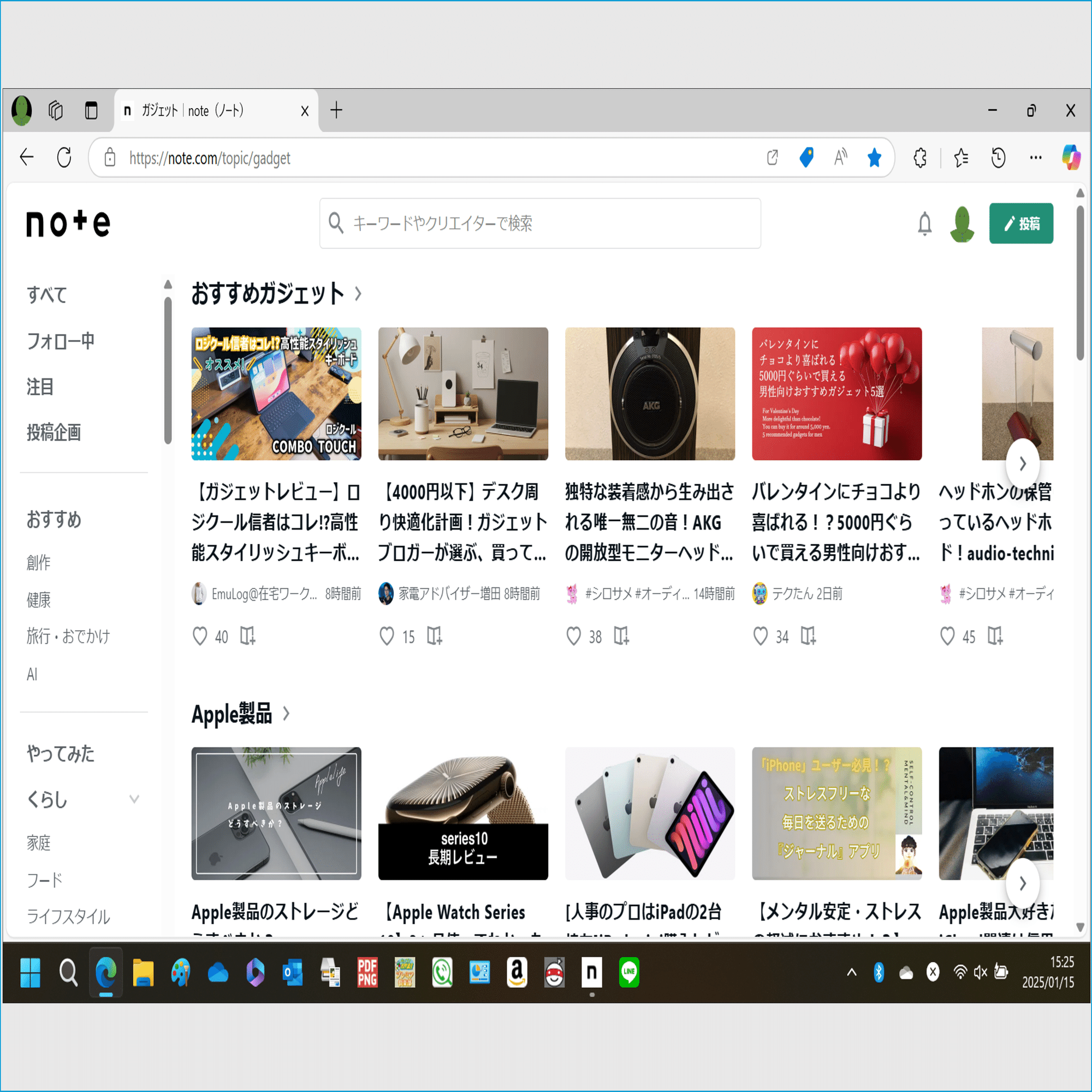Open やってみた category in the sidebar

[x=61, y=754]
